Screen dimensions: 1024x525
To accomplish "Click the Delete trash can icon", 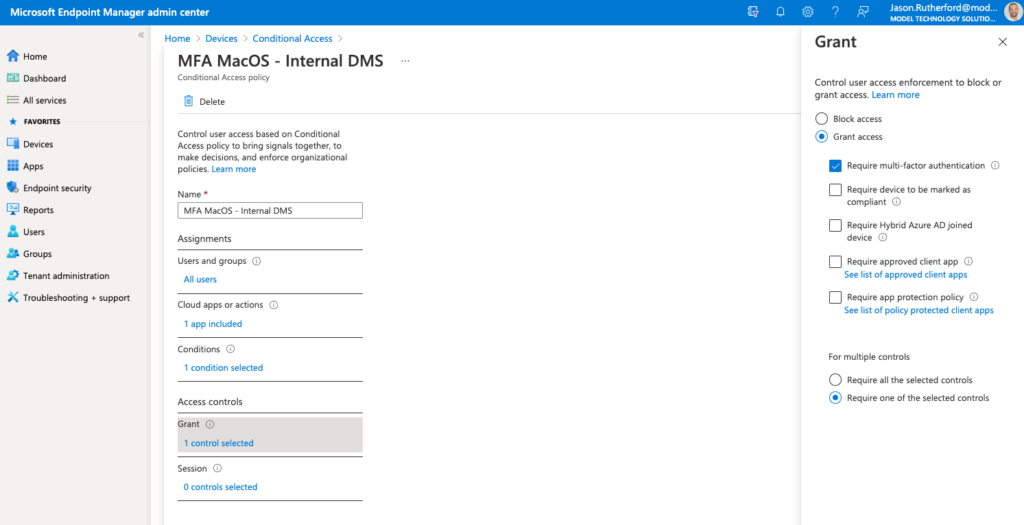I will click(188, 101).
